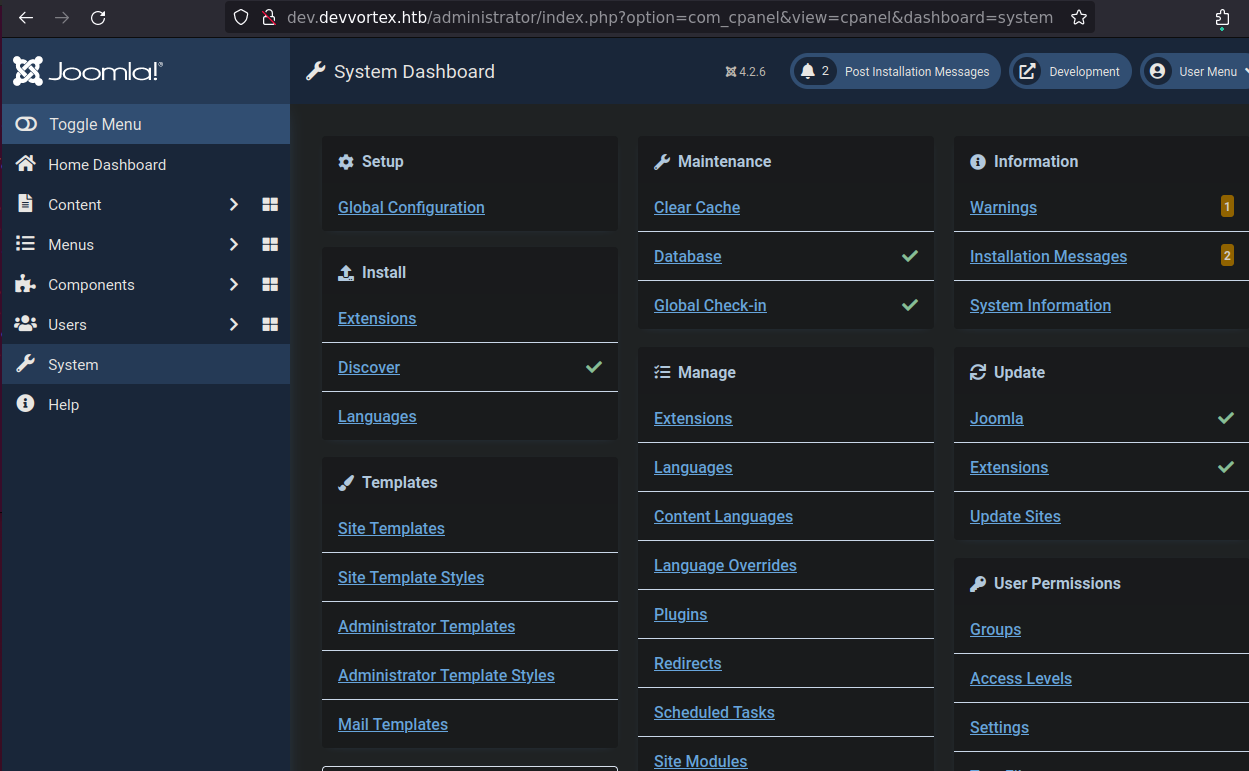The height and width of the screenshot is (771, 1249).
Task: Click the Warnings count badge
Action: click(1227, 207)
